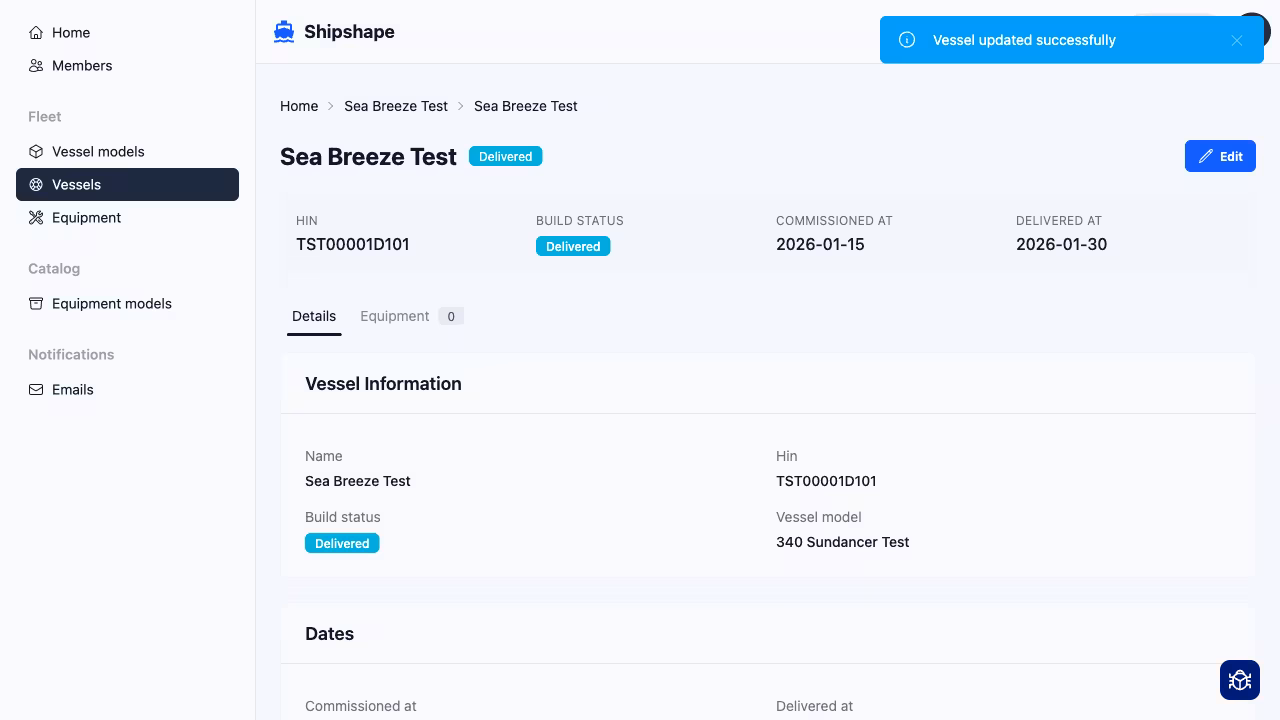The image size is (1280, 720).
Task: Click the Edit vessel button
Action: [x=1220, y=156]
